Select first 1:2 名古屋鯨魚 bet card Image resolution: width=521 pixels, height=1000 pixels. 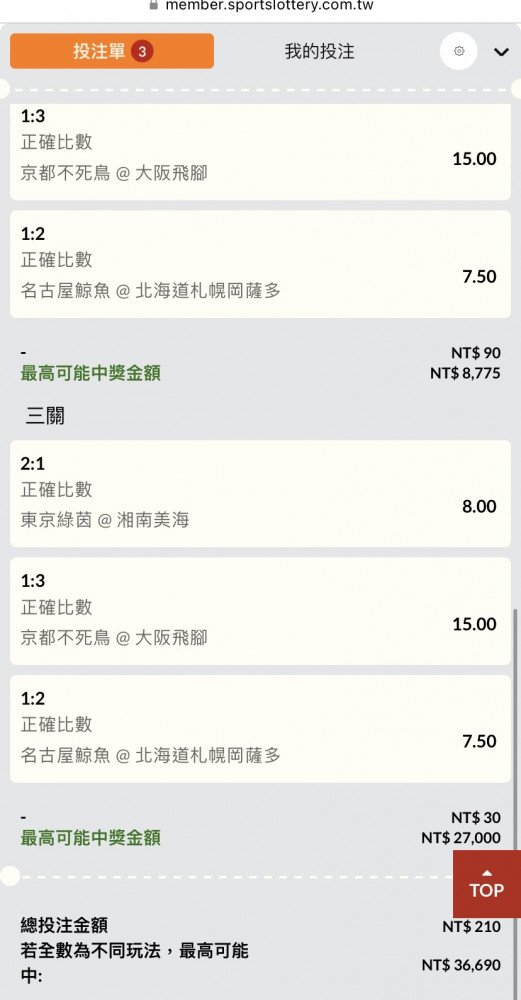tap(260, 264)
